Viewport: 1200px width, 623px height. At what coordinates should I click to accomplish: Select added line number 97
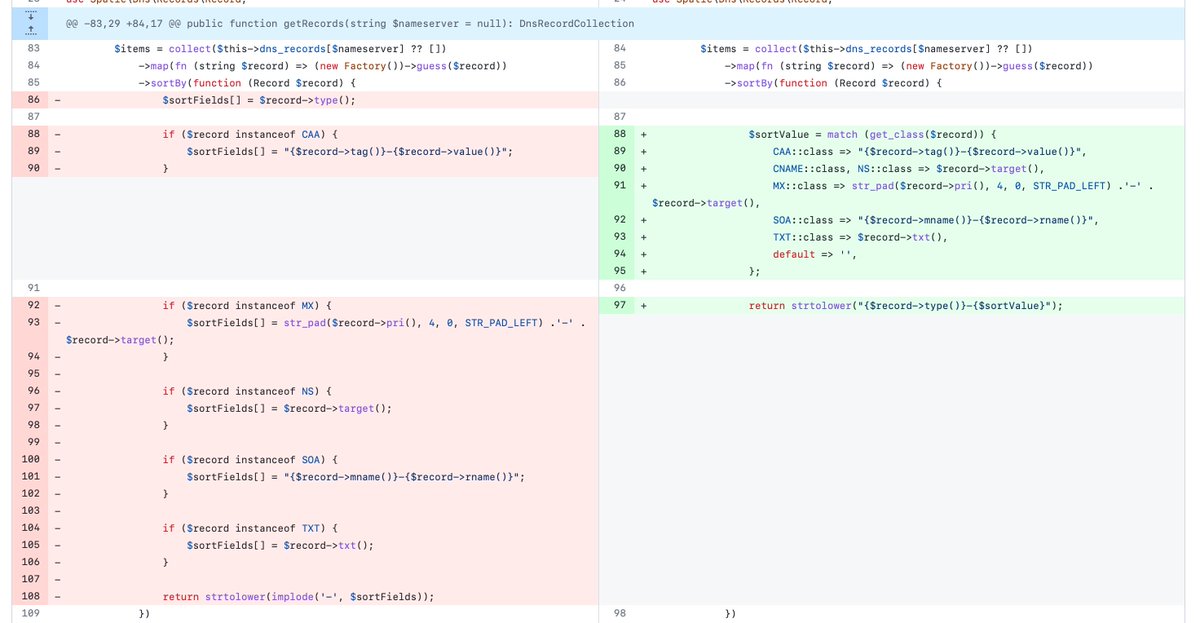click(x=619, y=305)
